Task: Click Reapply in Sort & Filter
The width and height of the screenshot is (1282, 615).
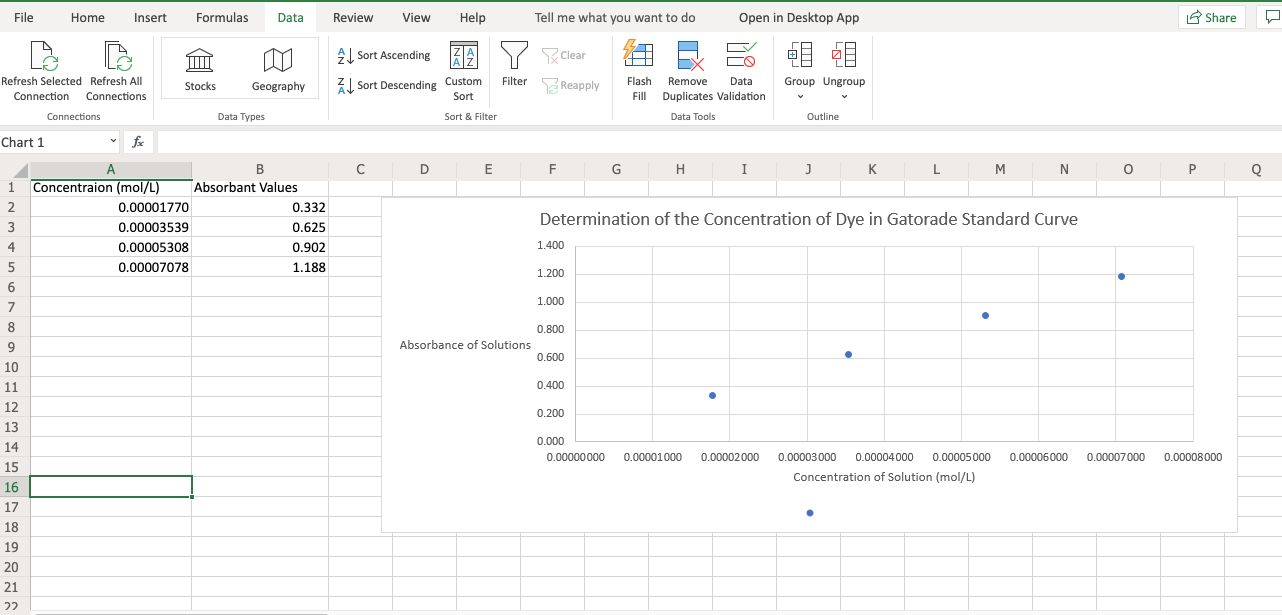Action: tap(570, 85)
